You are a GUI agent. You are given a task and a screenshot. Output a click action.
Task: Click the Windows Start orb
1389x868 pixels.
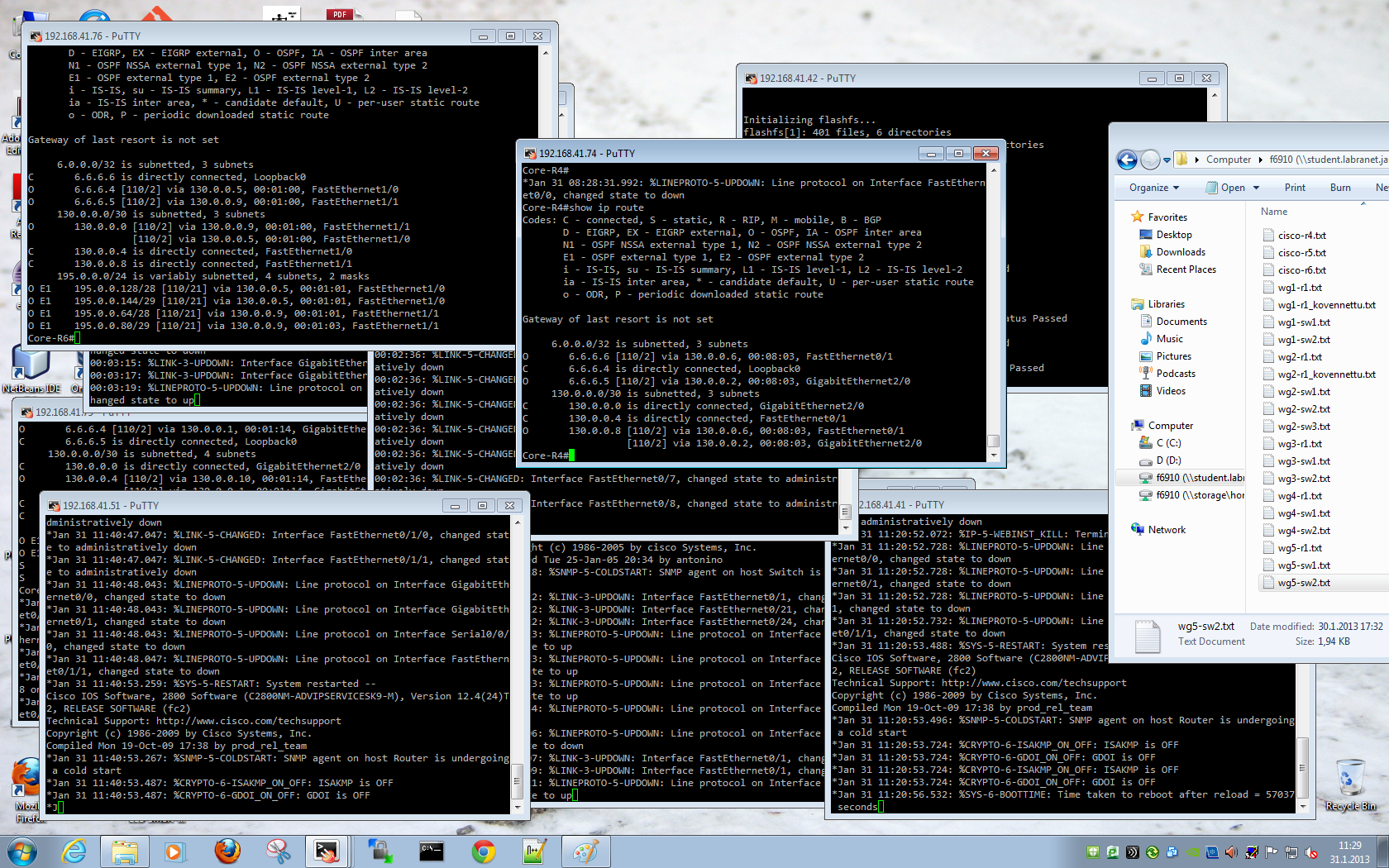[x=22, y=851]
